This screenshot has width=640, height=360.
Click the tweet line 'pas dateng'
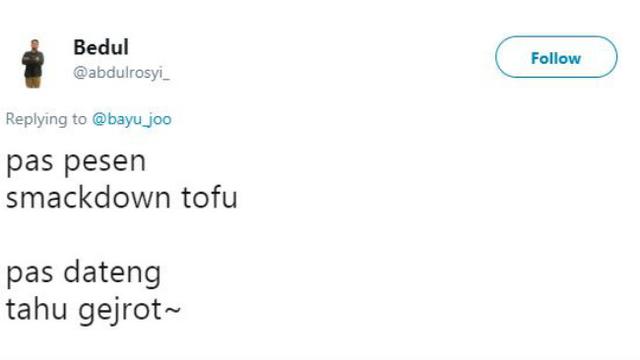83,273
